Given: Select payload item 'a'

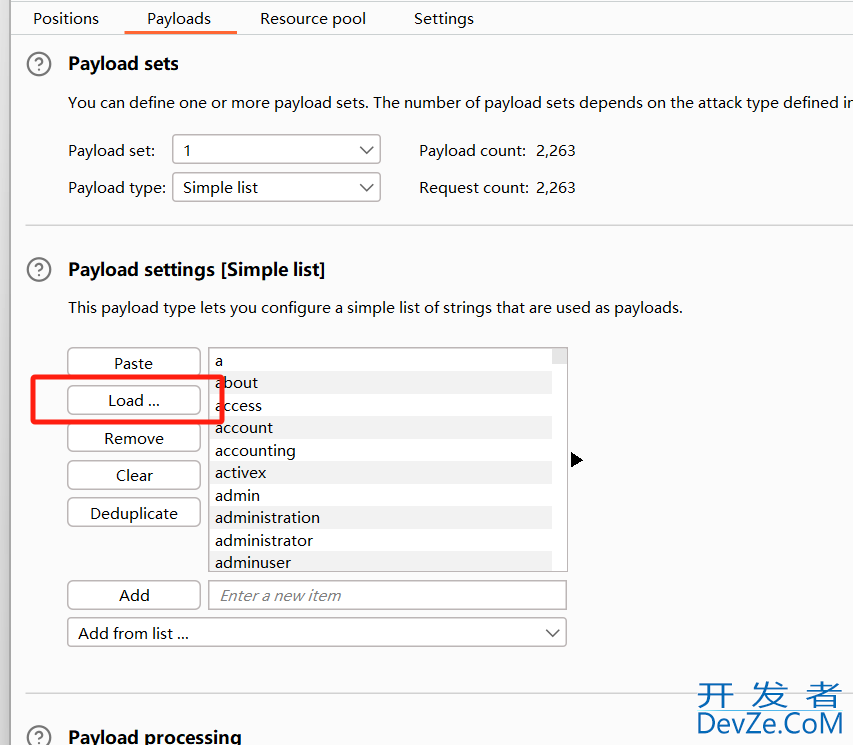Looking at the screenshot, I should click(381, 360).
